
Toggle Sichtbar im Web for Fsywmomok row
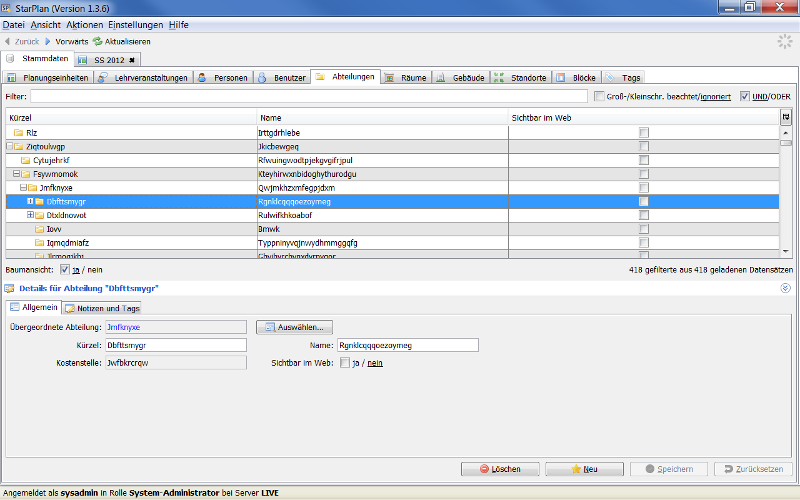tap(644, 174)
